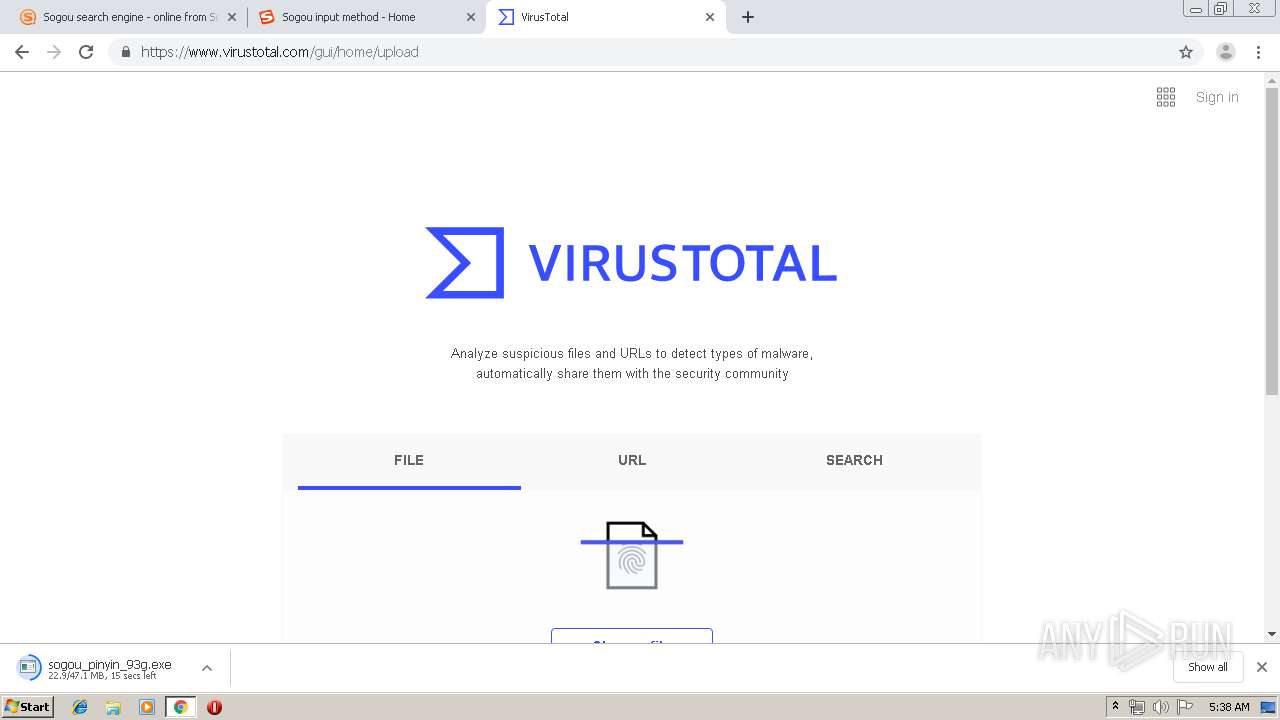Close the Sogou search engine tab
This screenshot has height=720, width=1280.
[232, 17]
